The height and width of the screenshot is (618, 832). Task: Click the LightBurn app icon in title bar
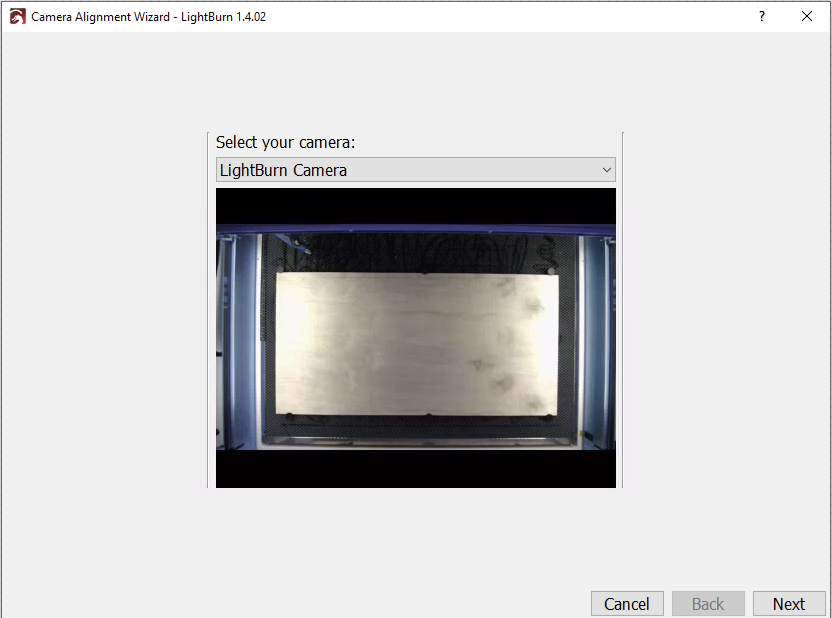point(18,16)
